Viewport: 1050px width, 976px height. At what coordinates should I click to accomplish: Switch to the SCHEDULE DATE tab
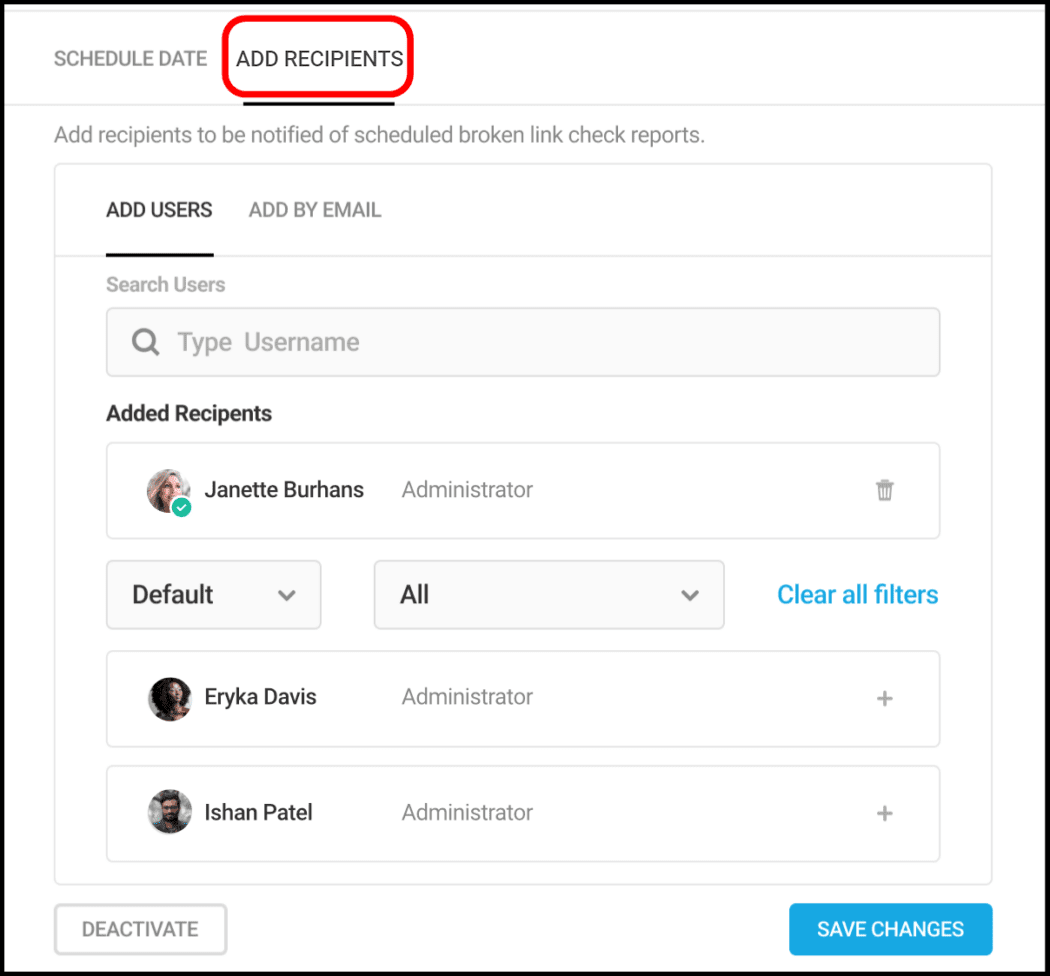[130, 58]
